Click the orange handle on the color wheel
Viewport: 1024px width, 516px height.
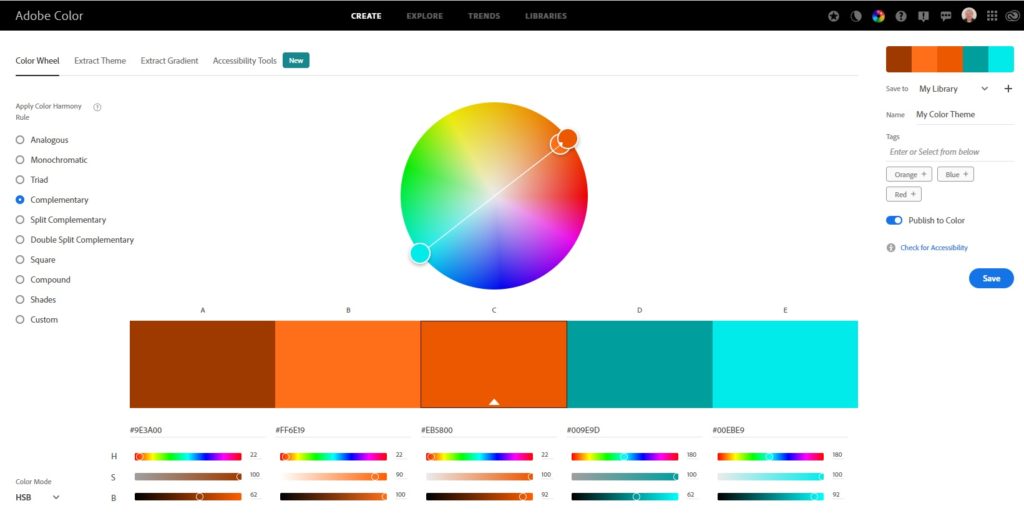[568, 138]
